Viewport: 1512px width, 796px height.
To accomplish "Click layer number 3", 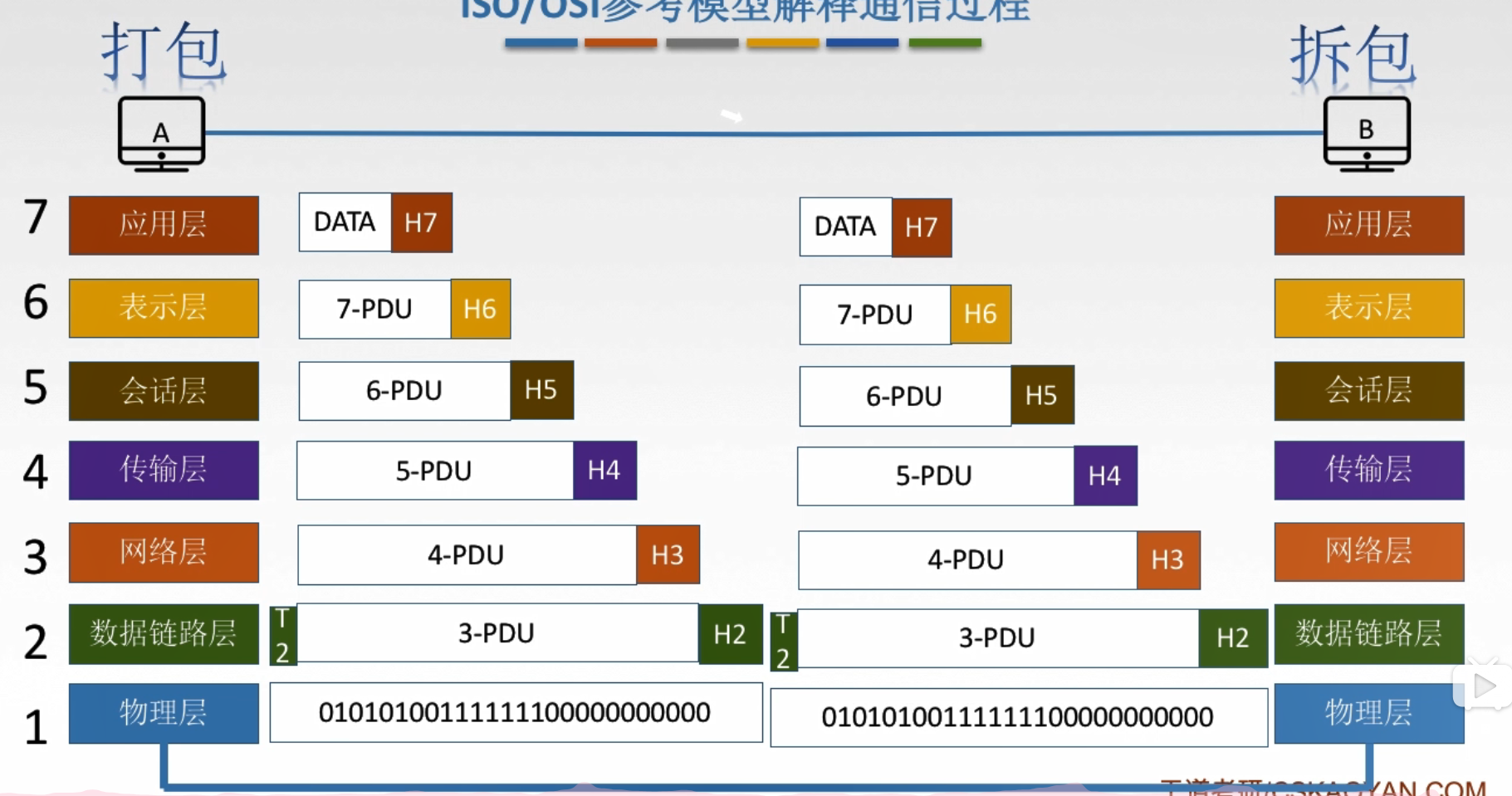I will point(36,557).
